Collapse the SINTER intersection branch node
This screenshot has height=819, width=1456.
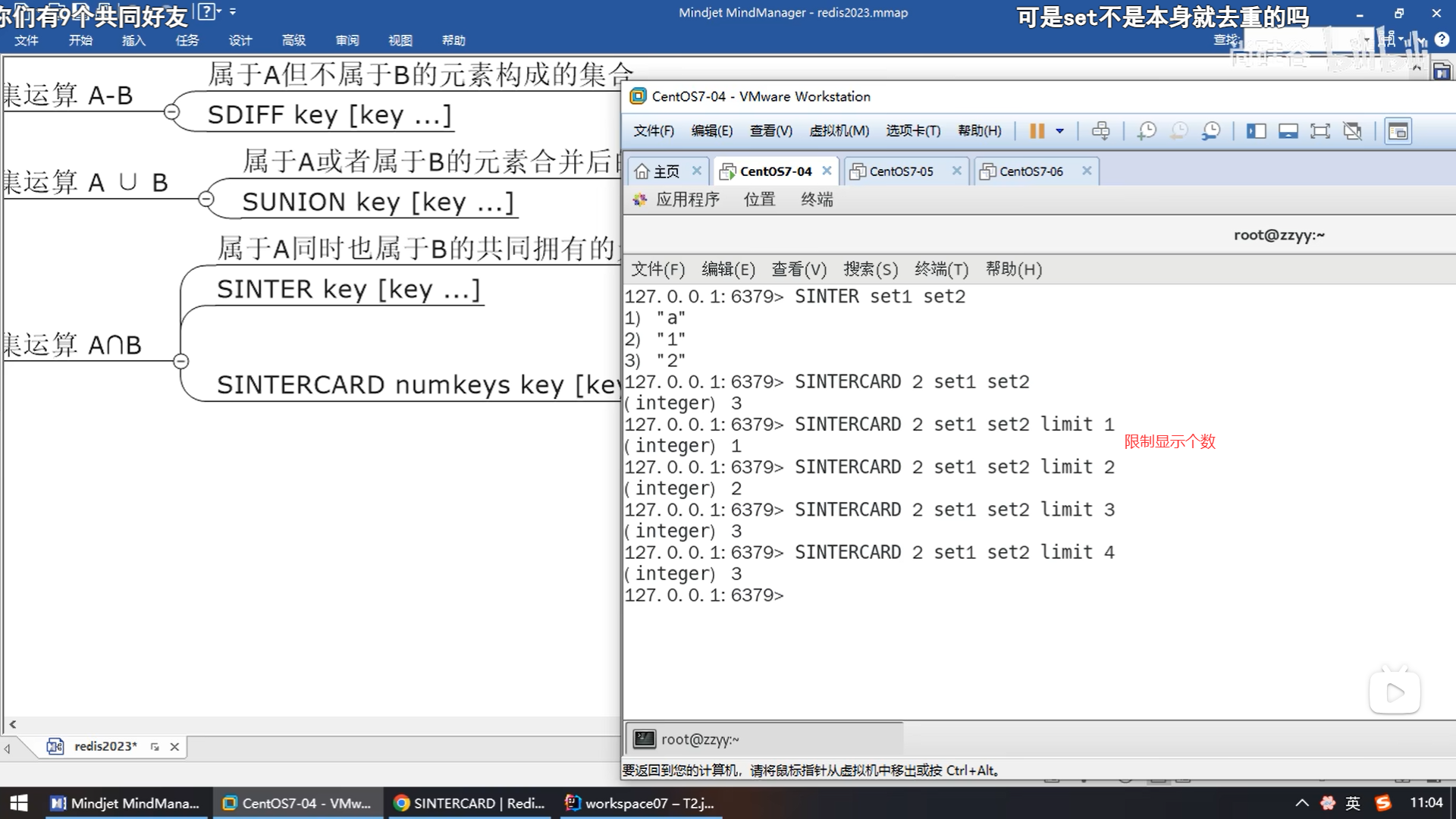click(x=180, y=362)
